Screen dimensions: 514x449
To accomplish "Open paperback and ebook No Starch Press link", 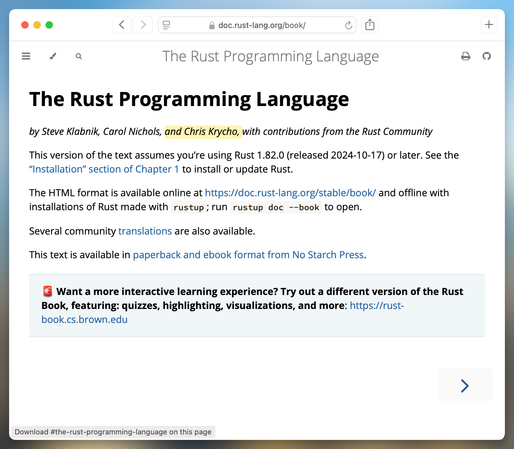I will pyautogui.click(x=248, y=255).
